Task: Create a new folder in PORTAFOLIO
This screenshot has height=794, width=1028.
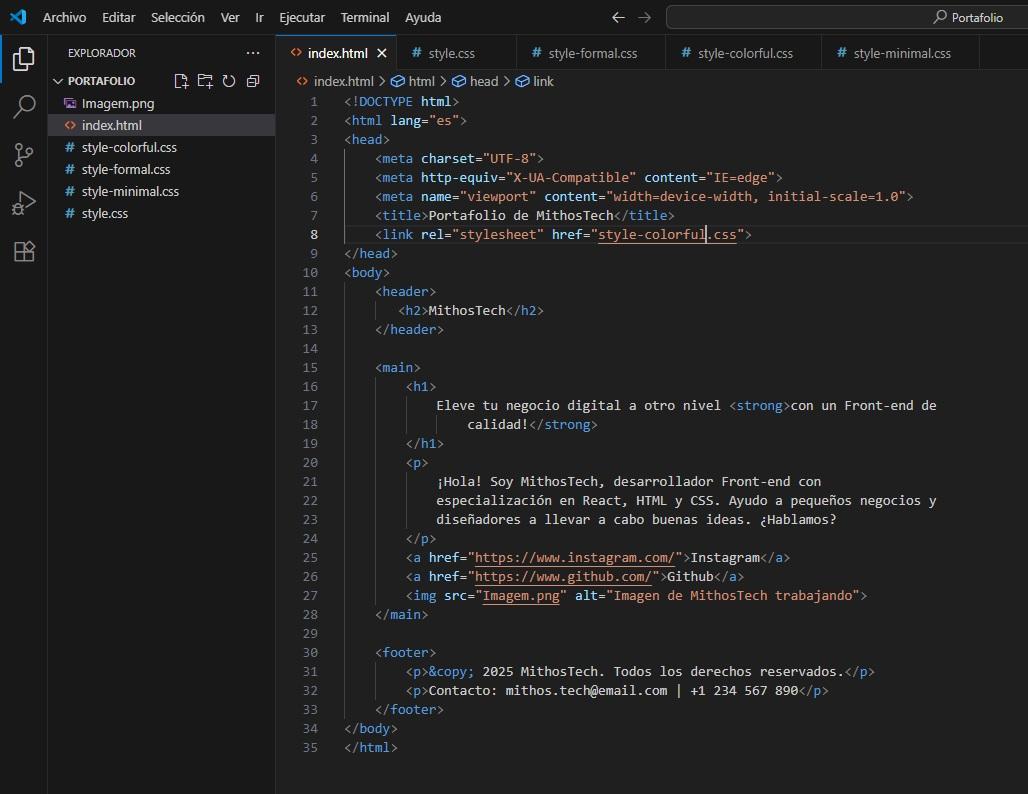Action: (x=205, y=81)
